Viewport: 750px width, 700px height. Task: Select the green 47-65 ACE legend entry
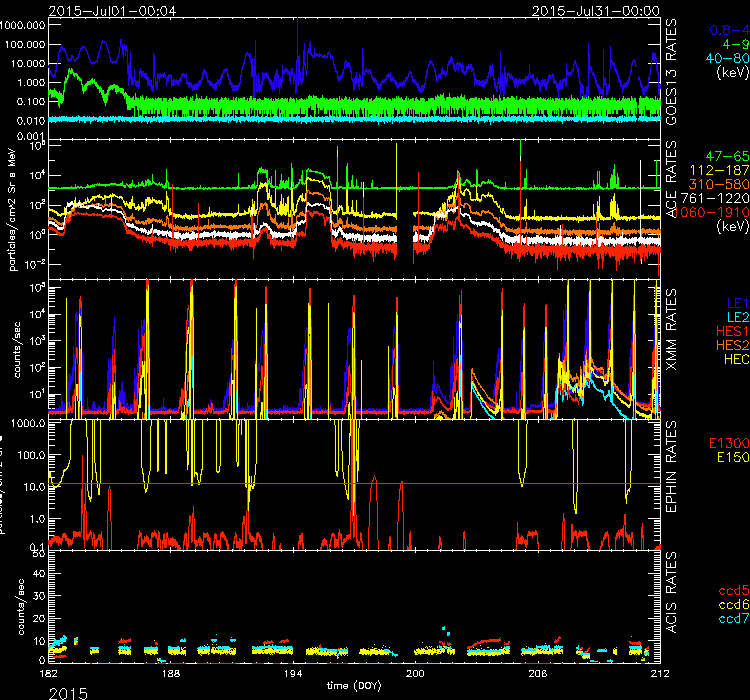tap(726, 158)
